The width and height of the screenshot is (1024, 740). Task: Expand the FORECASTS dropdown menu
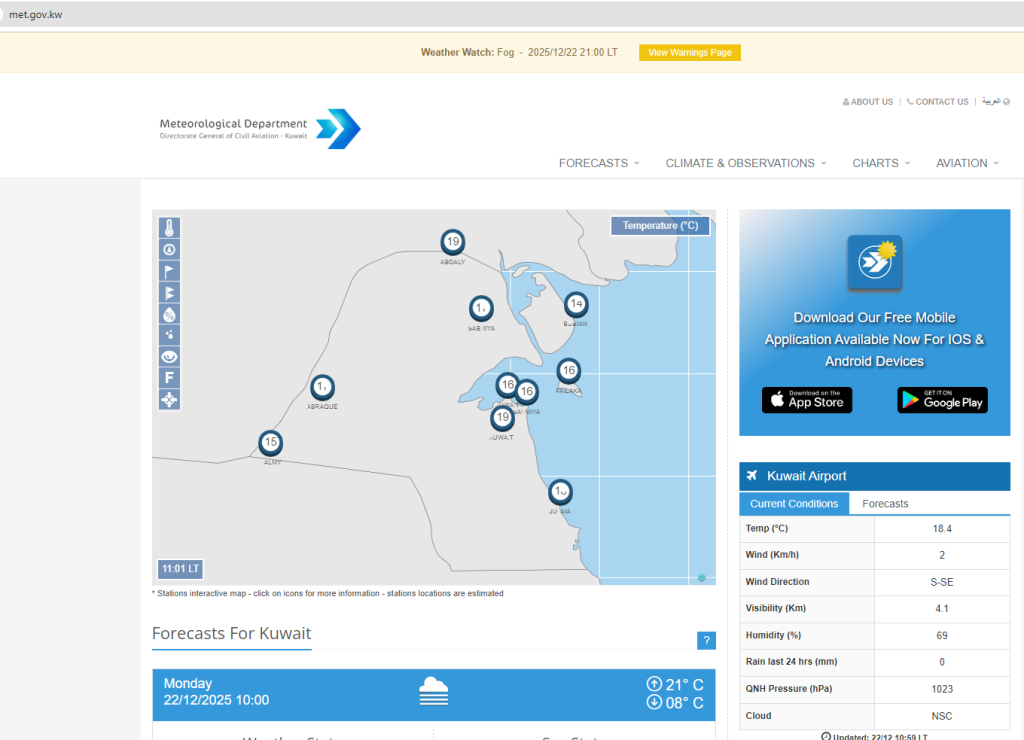pyautogui.click(x=599, y=163)
